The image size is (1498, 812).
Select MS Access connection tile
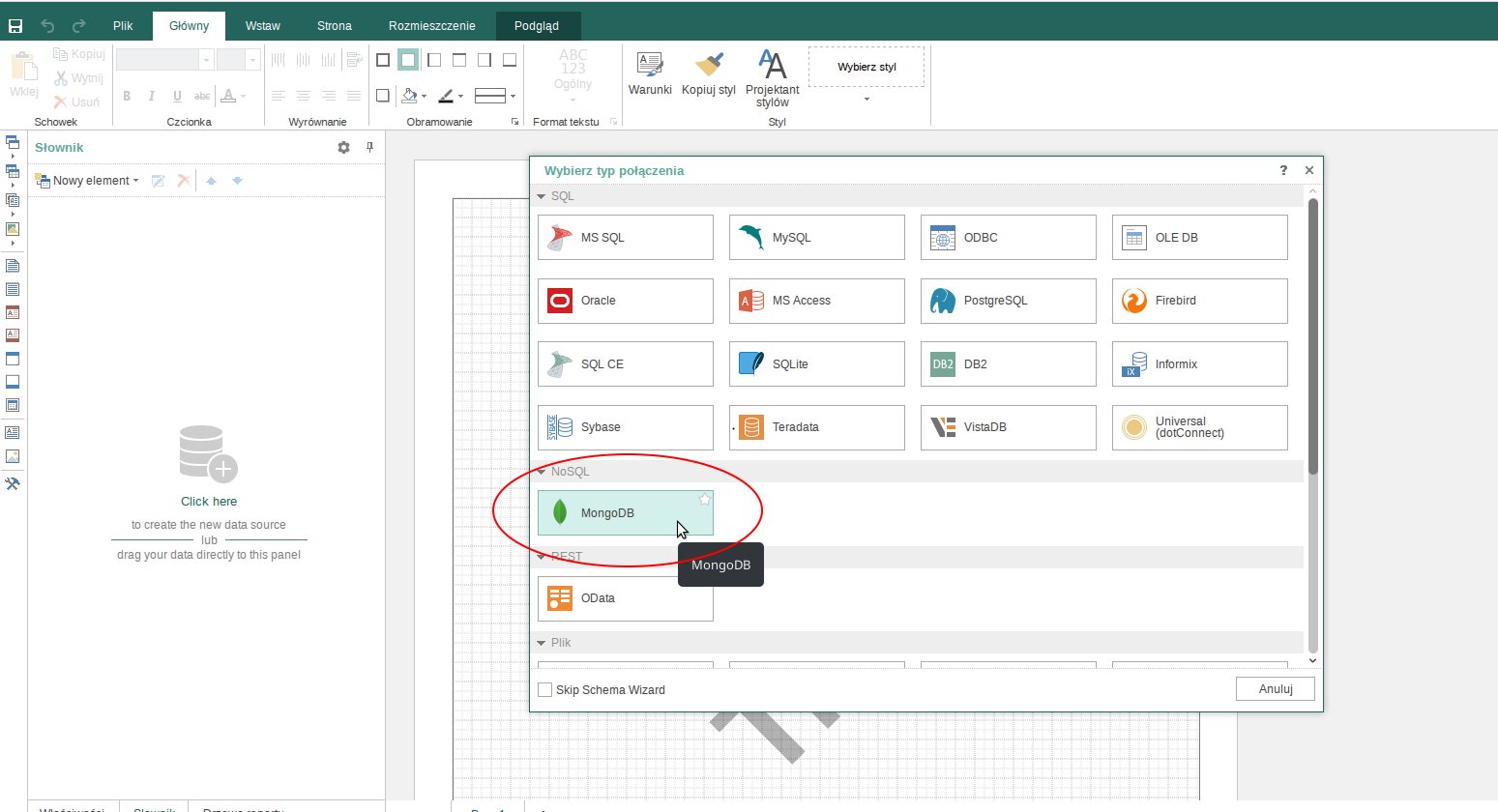point(817,301)
